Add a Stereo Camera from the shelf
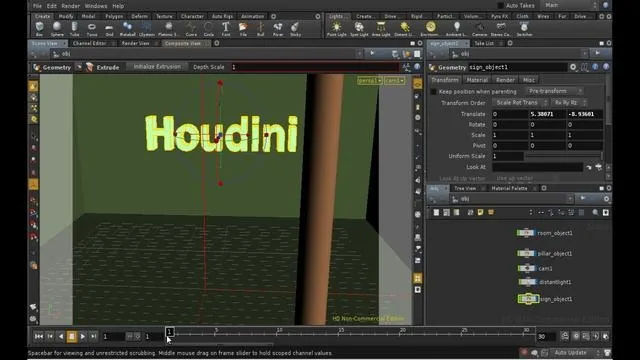This screenshot has width=640, height=360. coord(501,29)
